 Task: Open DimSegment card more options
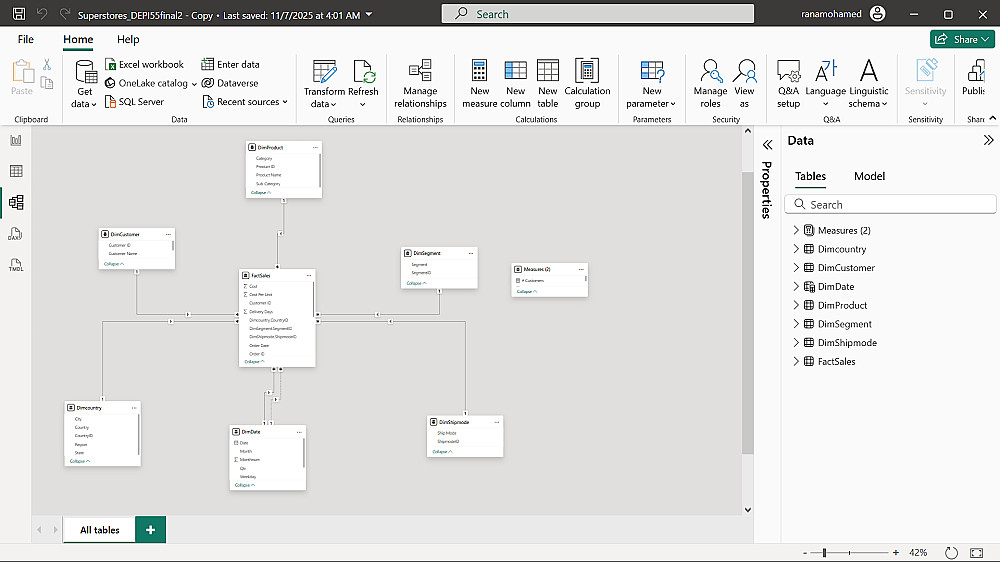point(471,253)
